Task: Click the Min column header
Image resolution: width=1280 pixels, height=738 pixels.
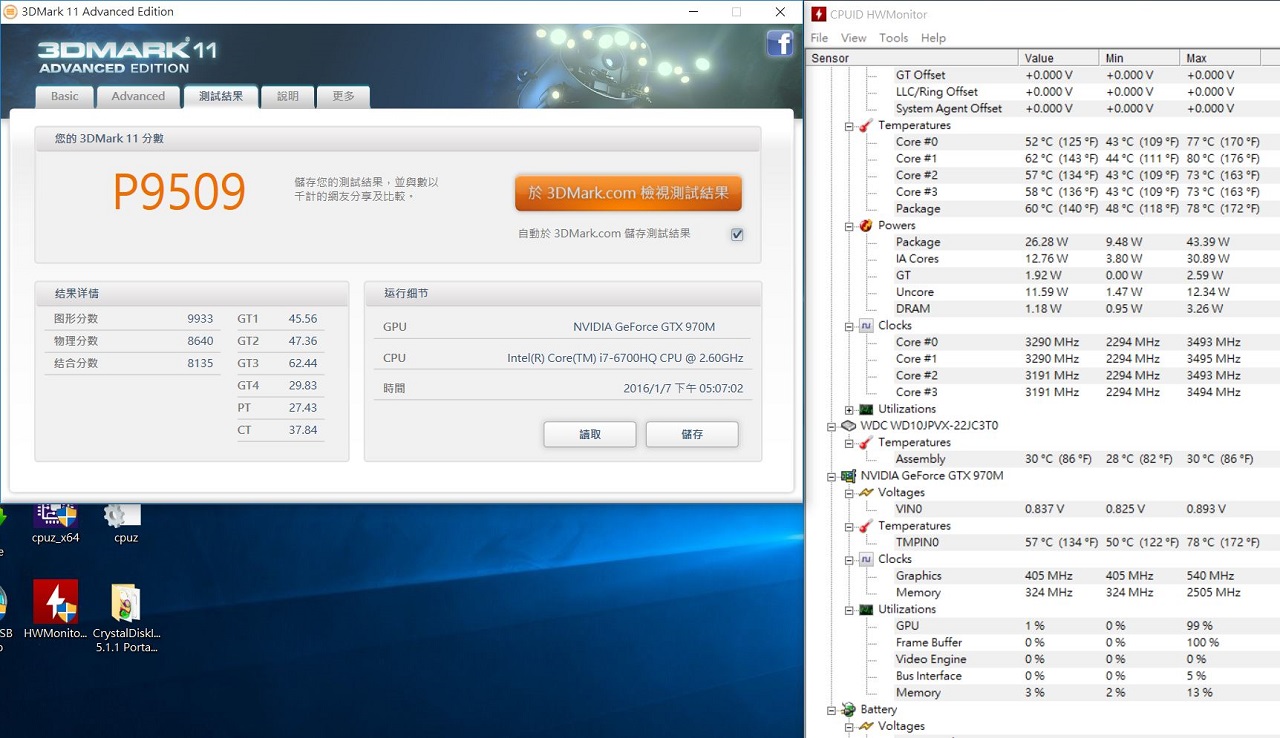Action: coord(1139,58)
